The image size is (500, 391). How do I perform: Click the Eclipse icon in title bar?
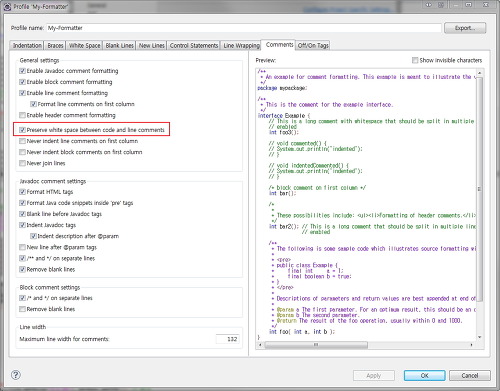[7, 6]
